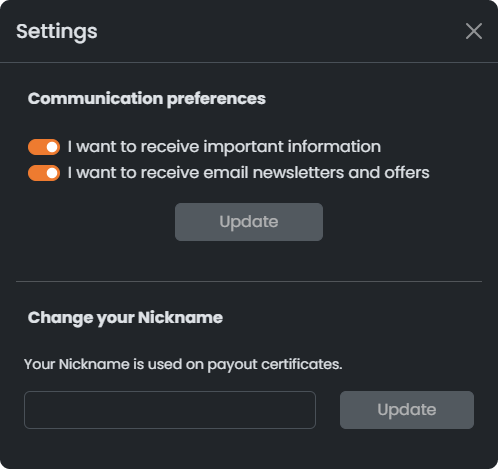The width and height of the screenshot is (498, 469).
Task: Click the orange track of the first toggle
Action: pos(37,147)
